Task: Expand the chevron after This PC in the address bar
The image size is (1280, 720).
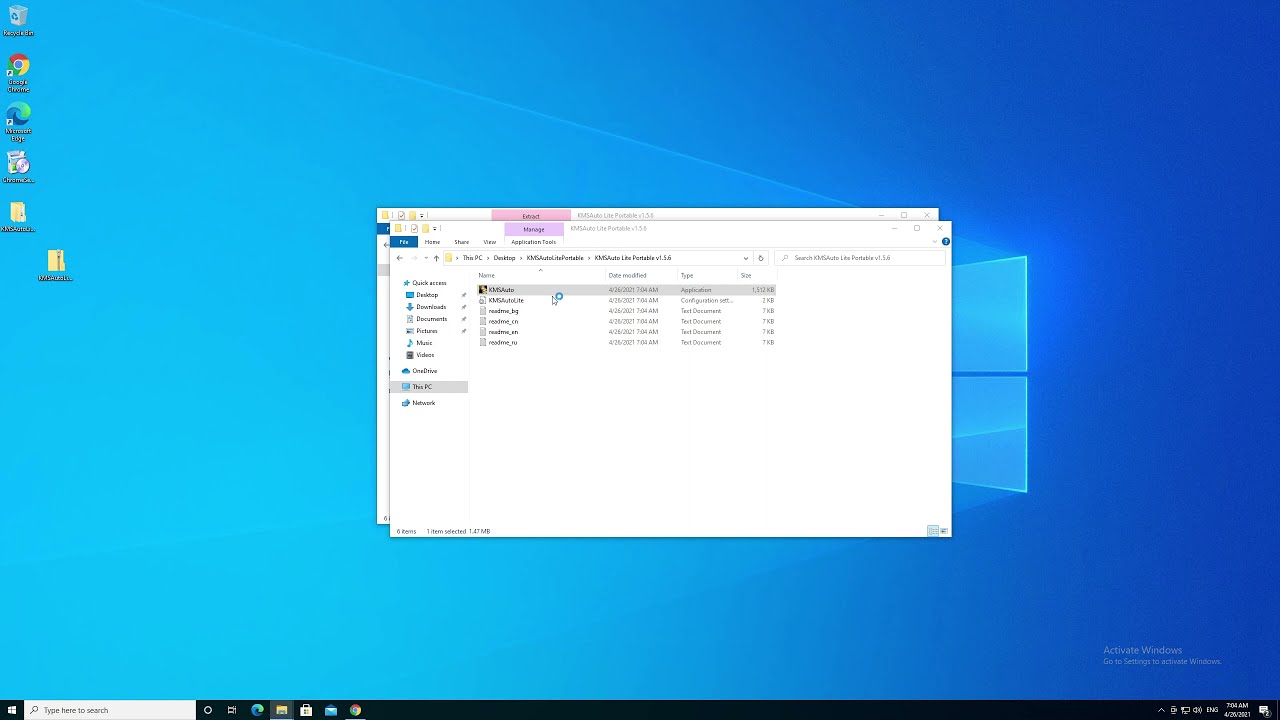Action: click(488, 258)
